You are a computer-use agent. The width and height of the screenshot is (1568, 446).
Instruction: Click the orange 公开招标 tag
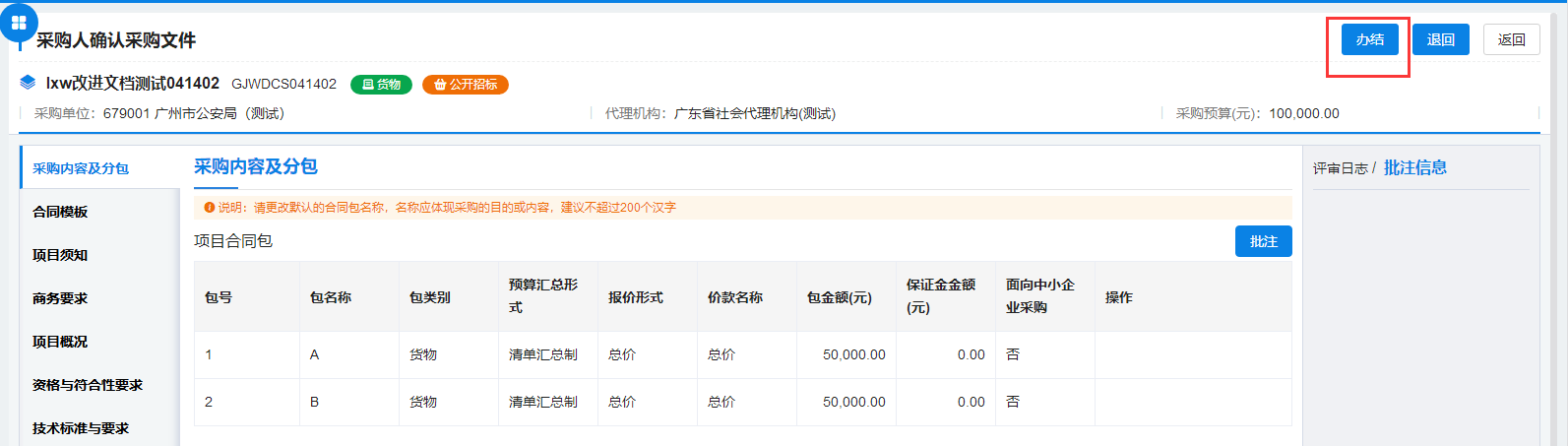(466, 85)
